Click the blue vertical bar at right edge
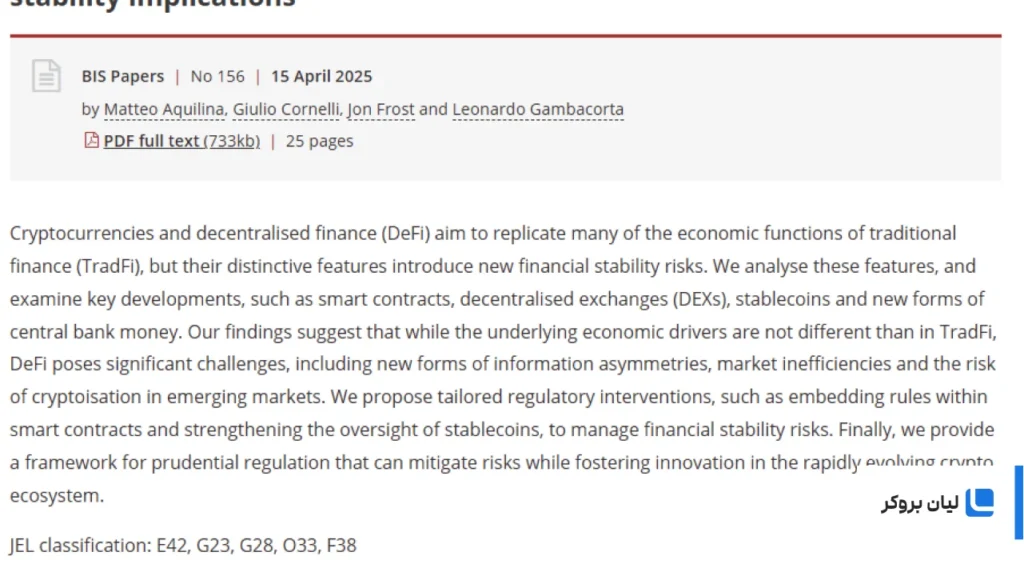Screen dimensions: 1024x576 pos(1019,502)
